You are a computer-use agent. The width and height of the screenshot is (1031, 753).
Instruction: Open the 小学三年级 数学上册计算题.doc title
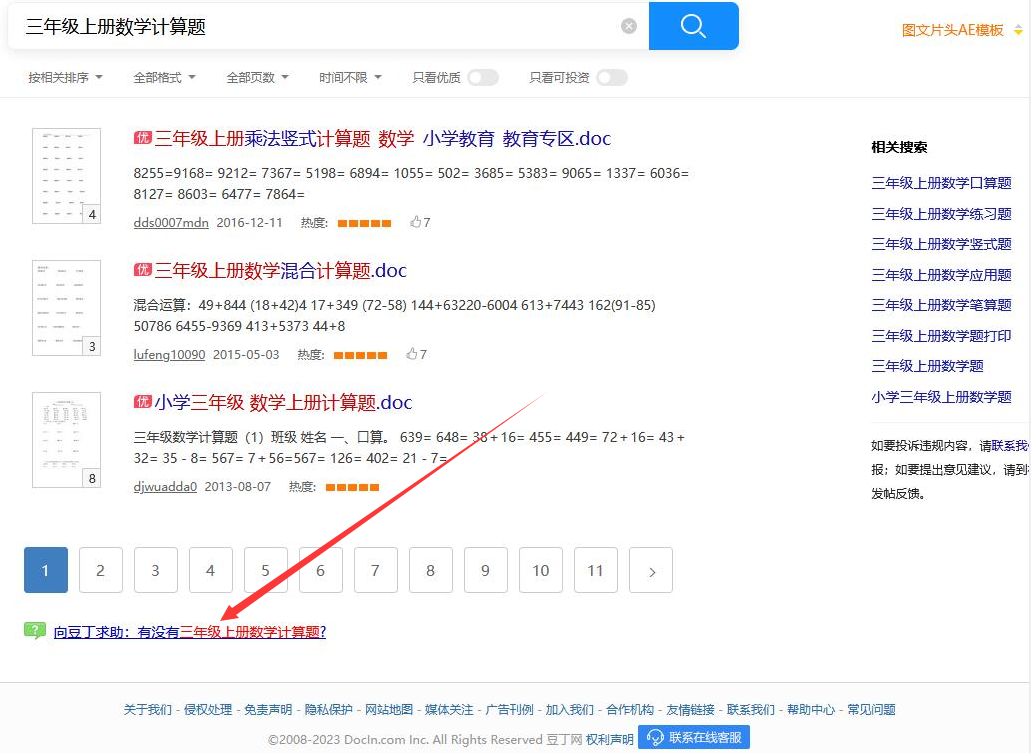click(x=283, y=402)
